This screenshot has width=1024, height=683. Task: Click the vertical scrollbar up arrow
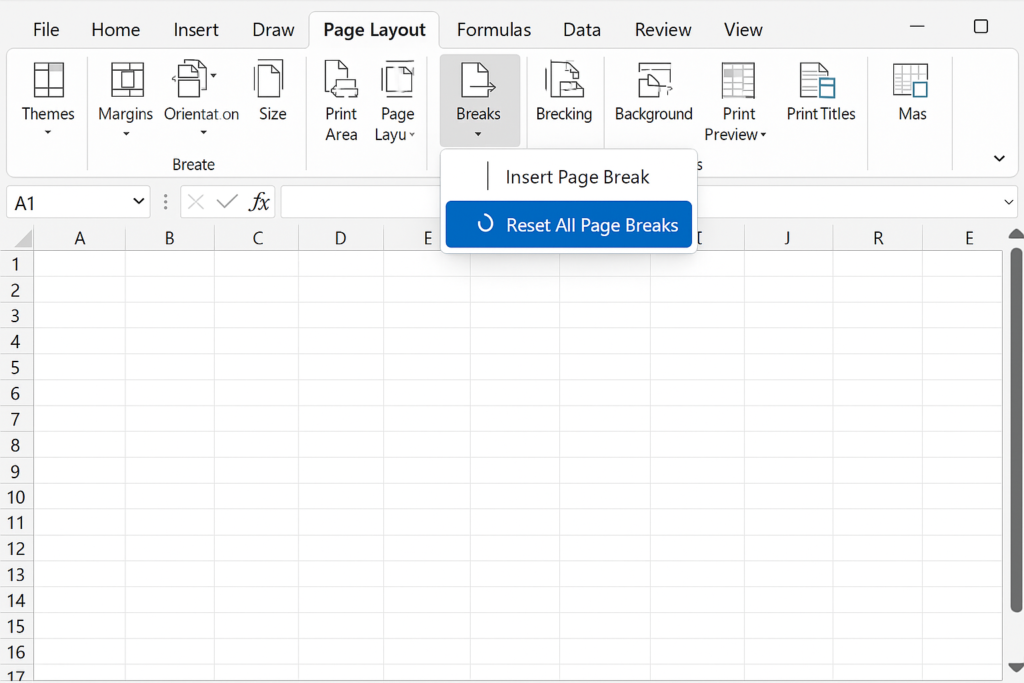click(x=1016, y=234)
